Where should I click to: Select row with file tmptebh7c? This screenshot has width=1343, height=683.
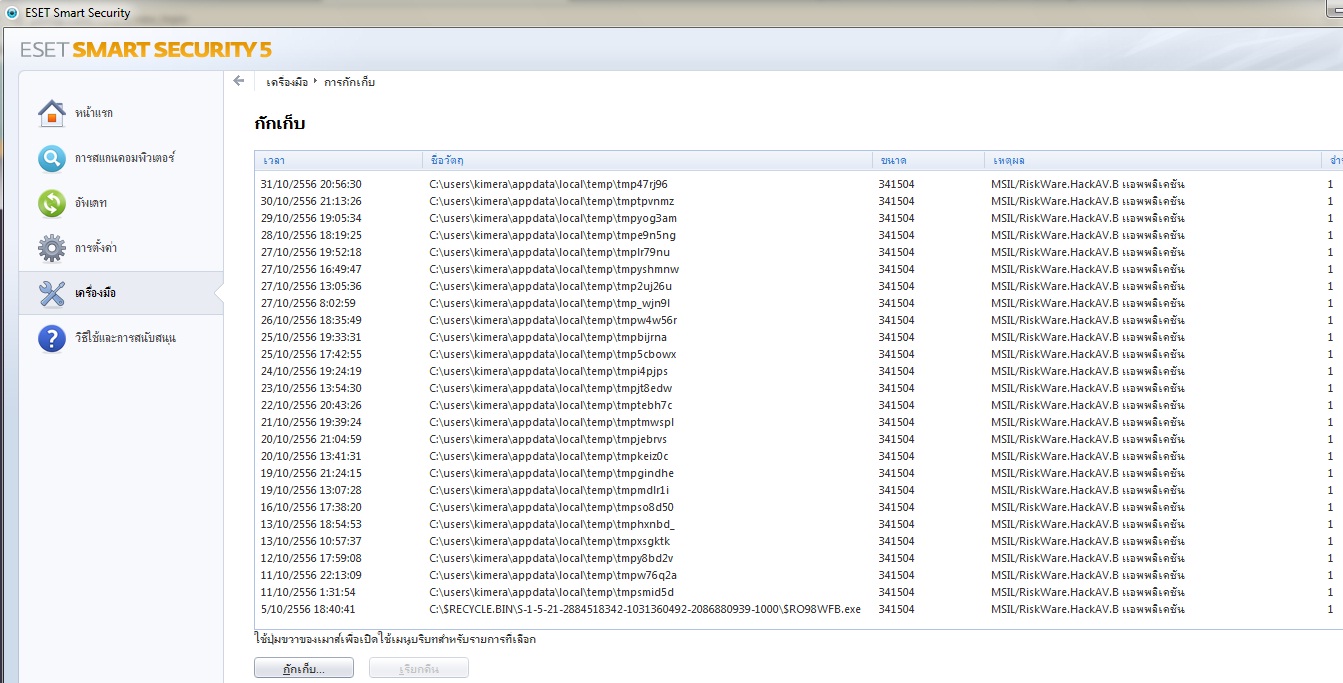(x=798, y=405)
